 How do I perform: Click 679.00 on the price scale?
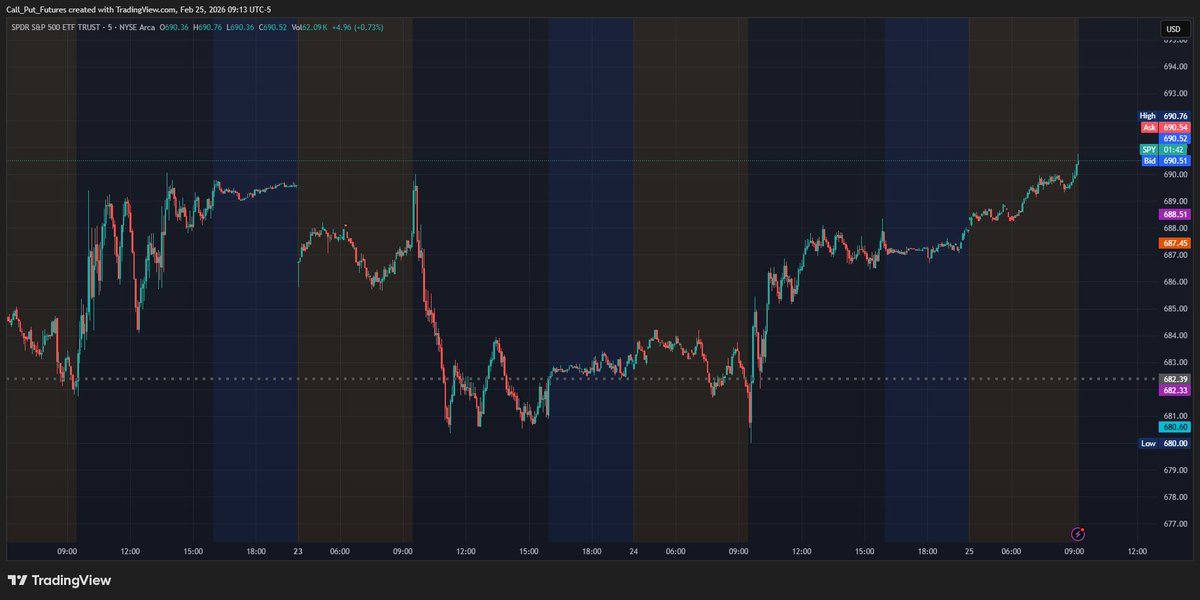pos(1175,470)
